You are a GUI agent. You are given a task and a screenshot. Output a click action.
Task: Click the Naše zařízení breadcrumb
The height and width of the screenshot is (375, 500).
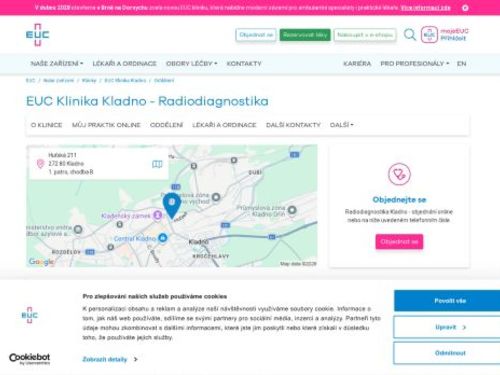58,80
